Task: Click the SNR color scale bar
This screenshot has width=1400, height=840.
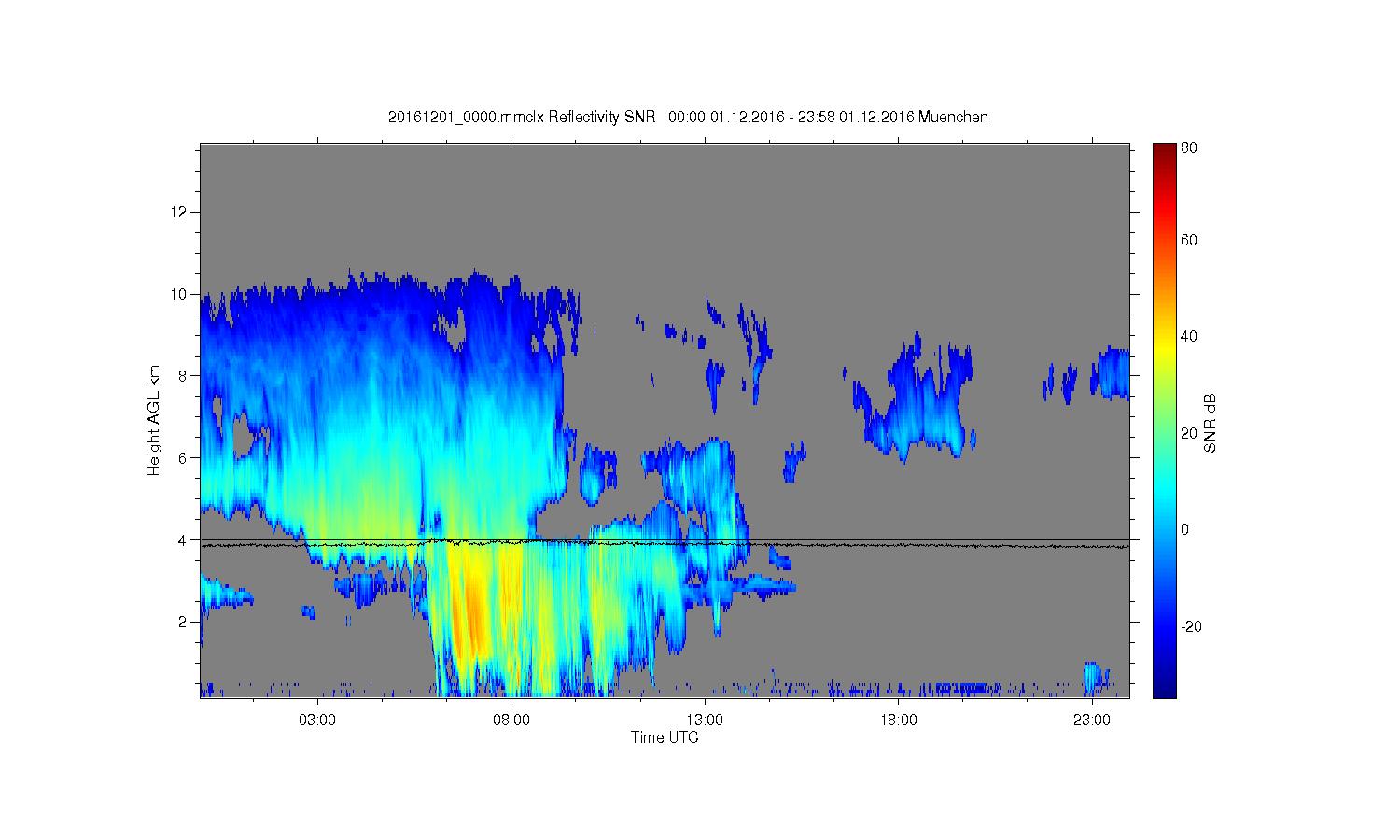Action: (x=1164, y=420)
